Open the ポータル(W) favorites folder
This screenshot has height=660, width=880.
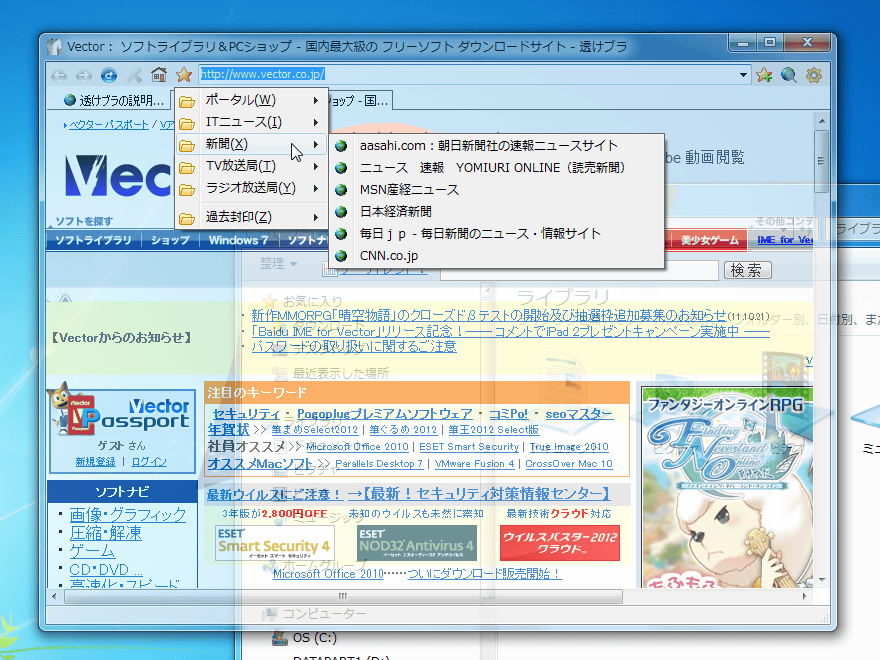click(251, 100)
